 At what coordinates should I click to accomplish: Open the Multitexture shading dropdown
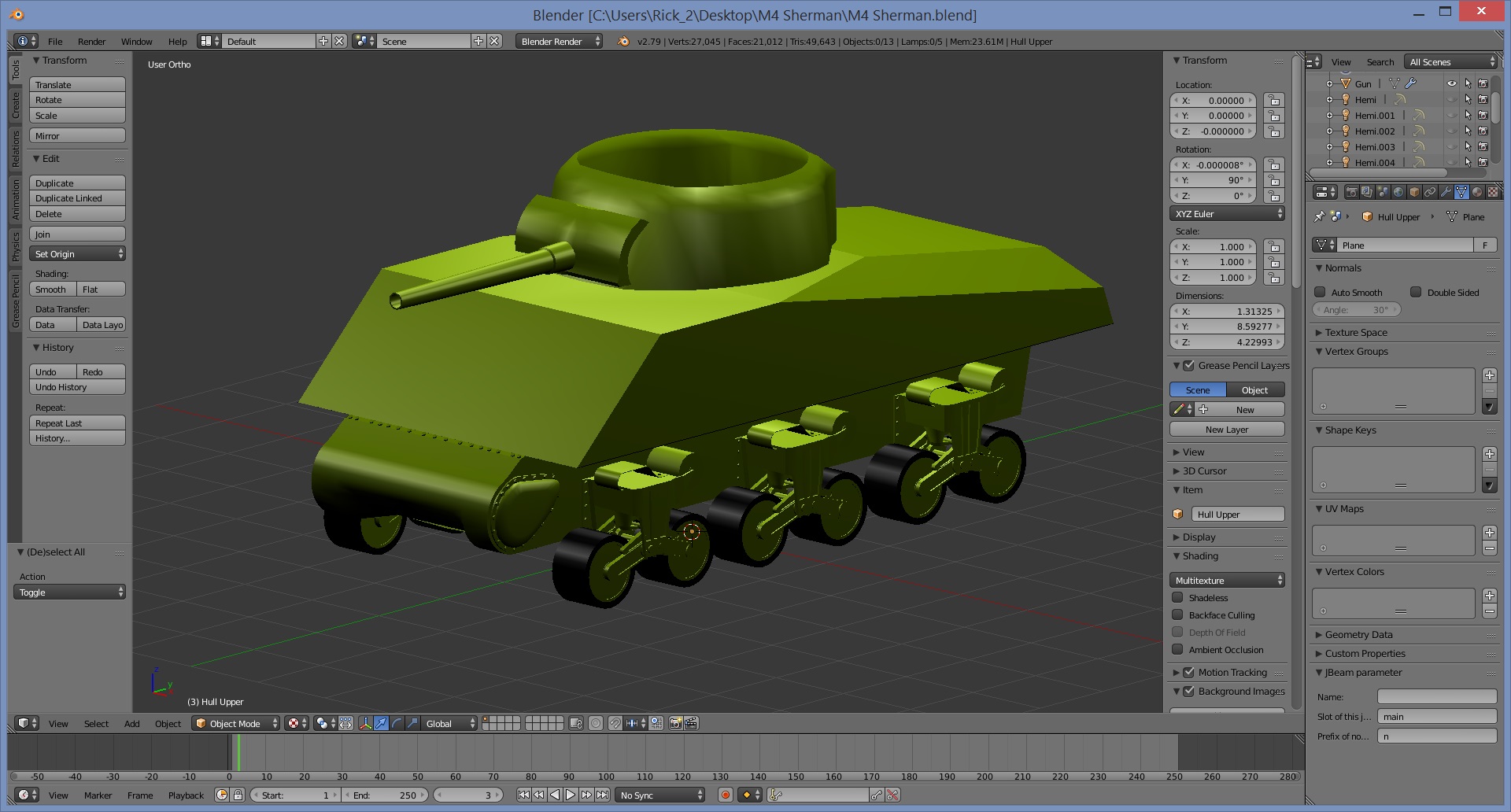1227,580
